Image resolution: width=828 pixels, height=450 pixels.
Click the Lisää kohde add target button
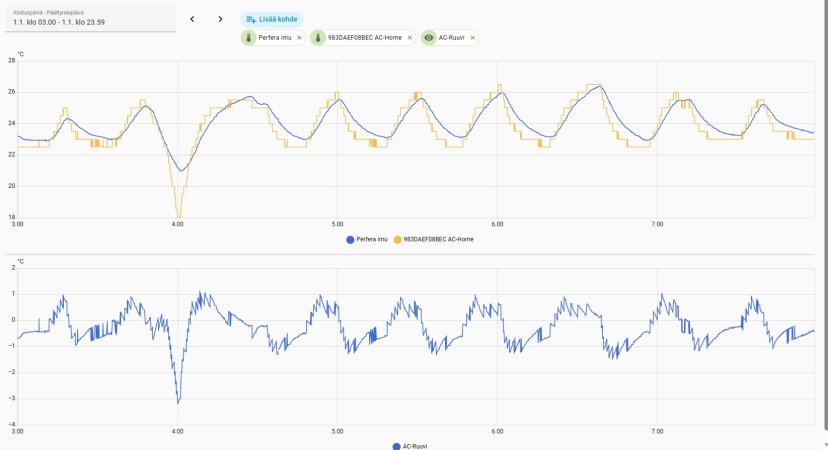[270, 19]
